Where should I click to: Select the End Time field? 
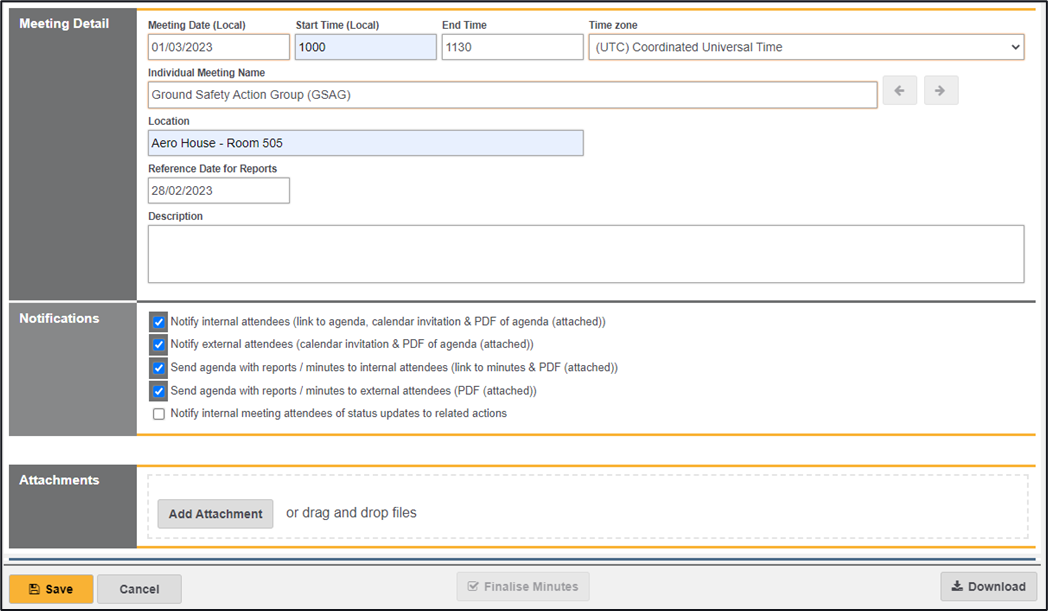tap(512, 47)
